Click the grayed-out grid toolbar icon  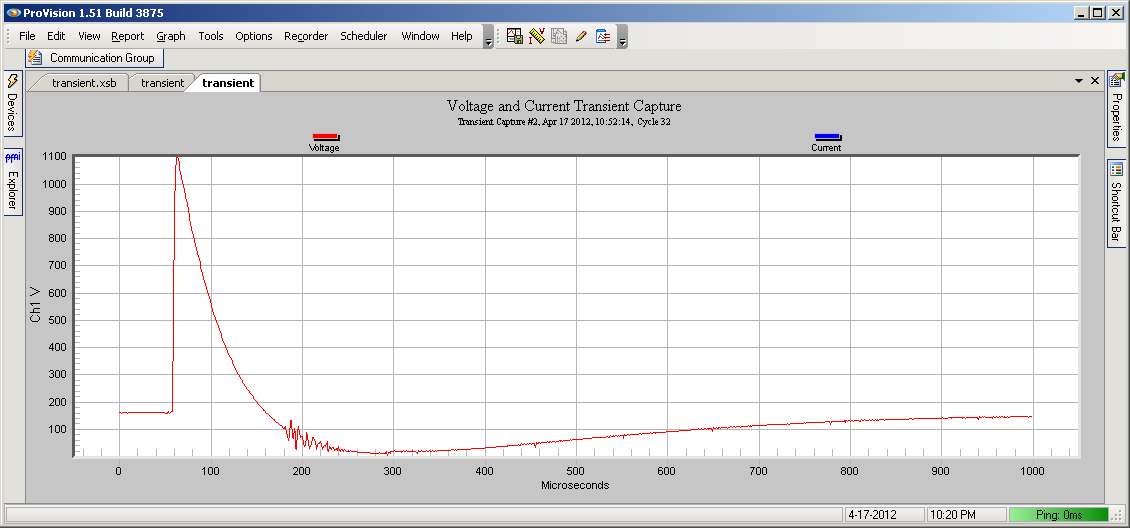(559, 36)
